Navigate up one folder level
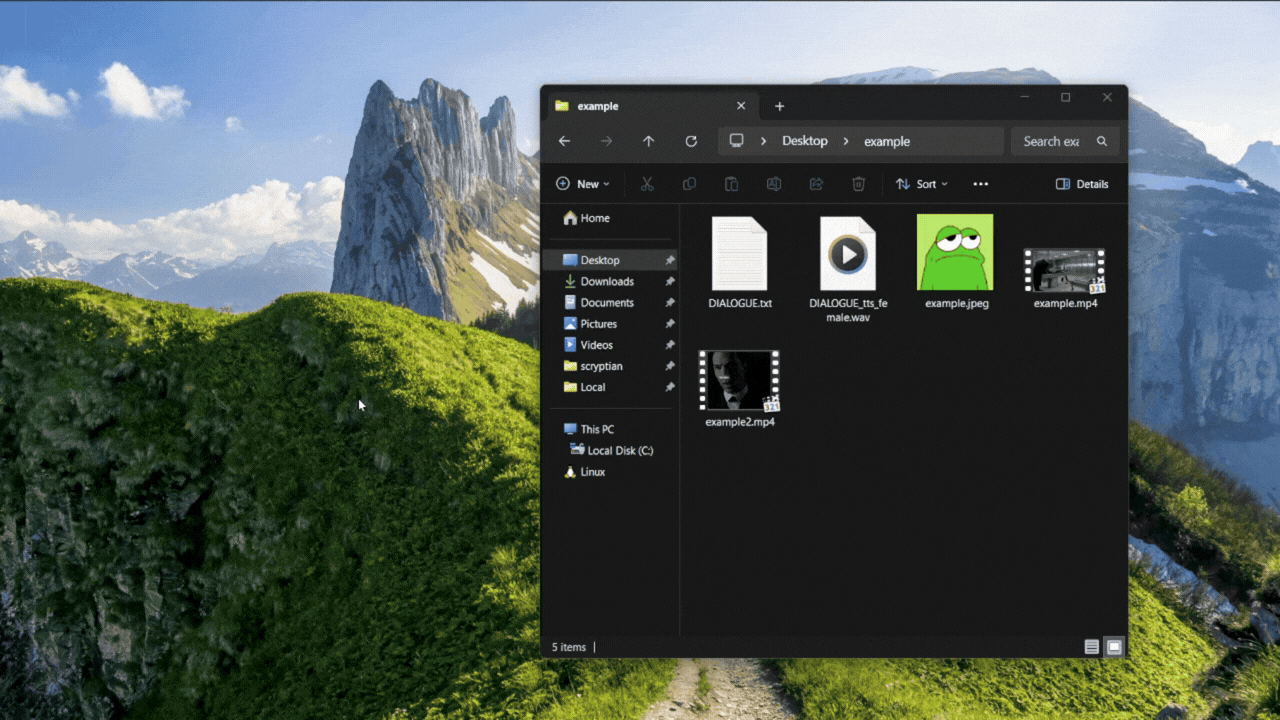Viewport: 1280px width, 720px height. pos(648,141)
